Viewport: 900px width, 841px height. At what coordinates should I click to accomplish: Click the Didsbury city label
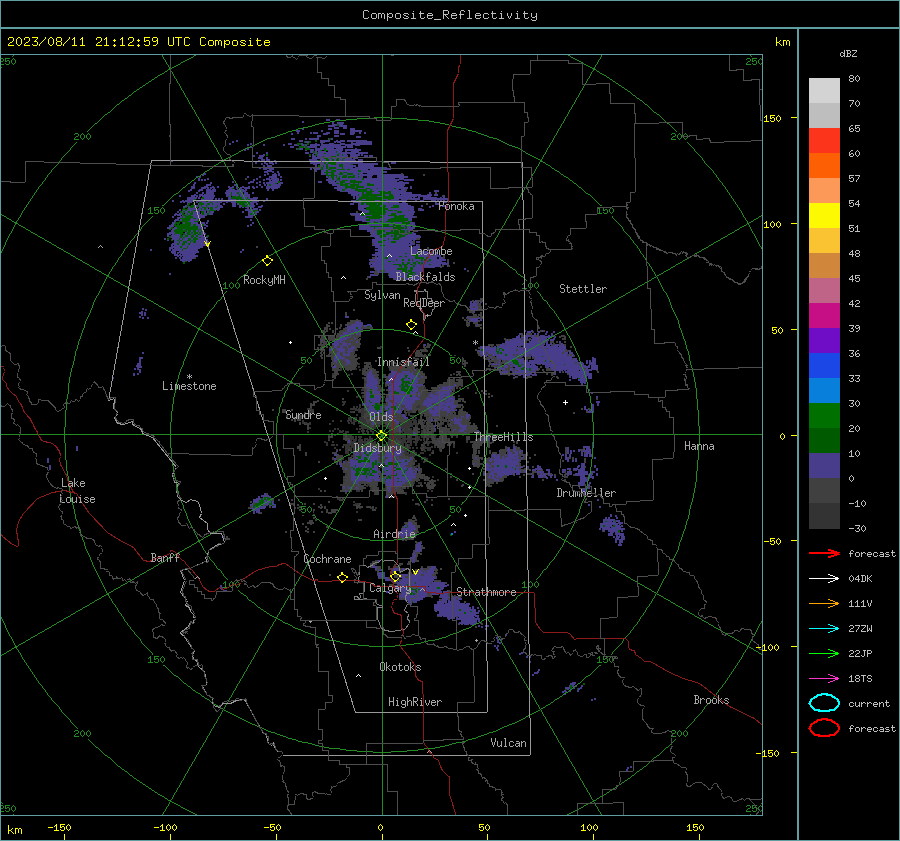377,448
